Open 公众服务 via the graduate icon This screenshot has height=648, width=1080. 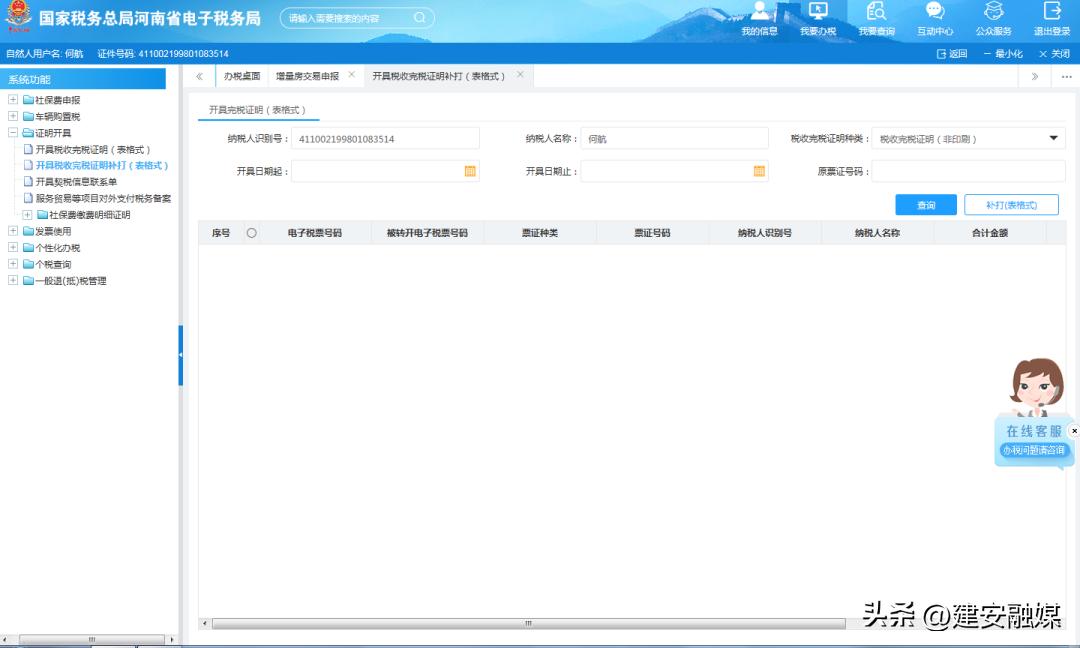(x=993, y=13)
